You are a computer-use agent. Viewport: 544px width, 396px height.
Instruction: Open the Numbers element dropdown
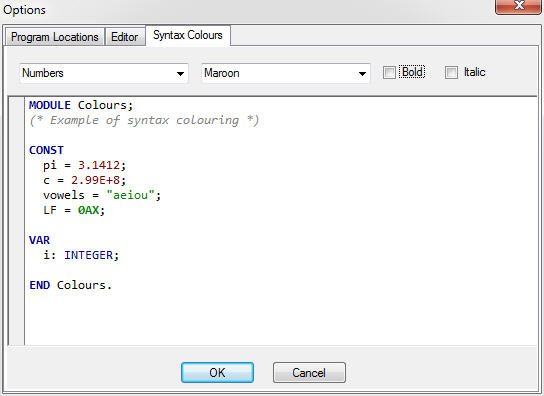[x=104, y=73]
